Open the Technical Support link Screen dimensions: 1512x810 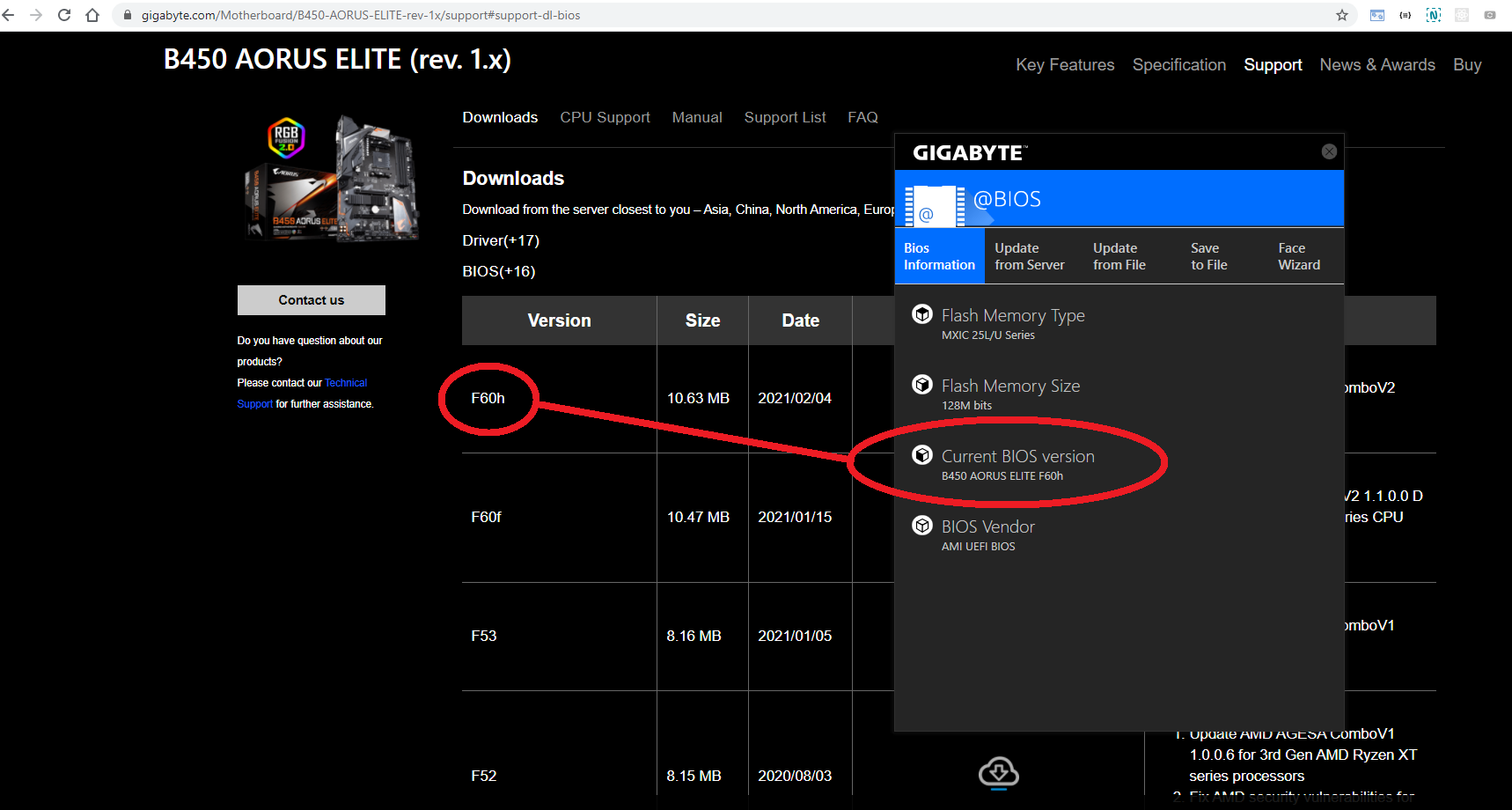coord(302,394)
